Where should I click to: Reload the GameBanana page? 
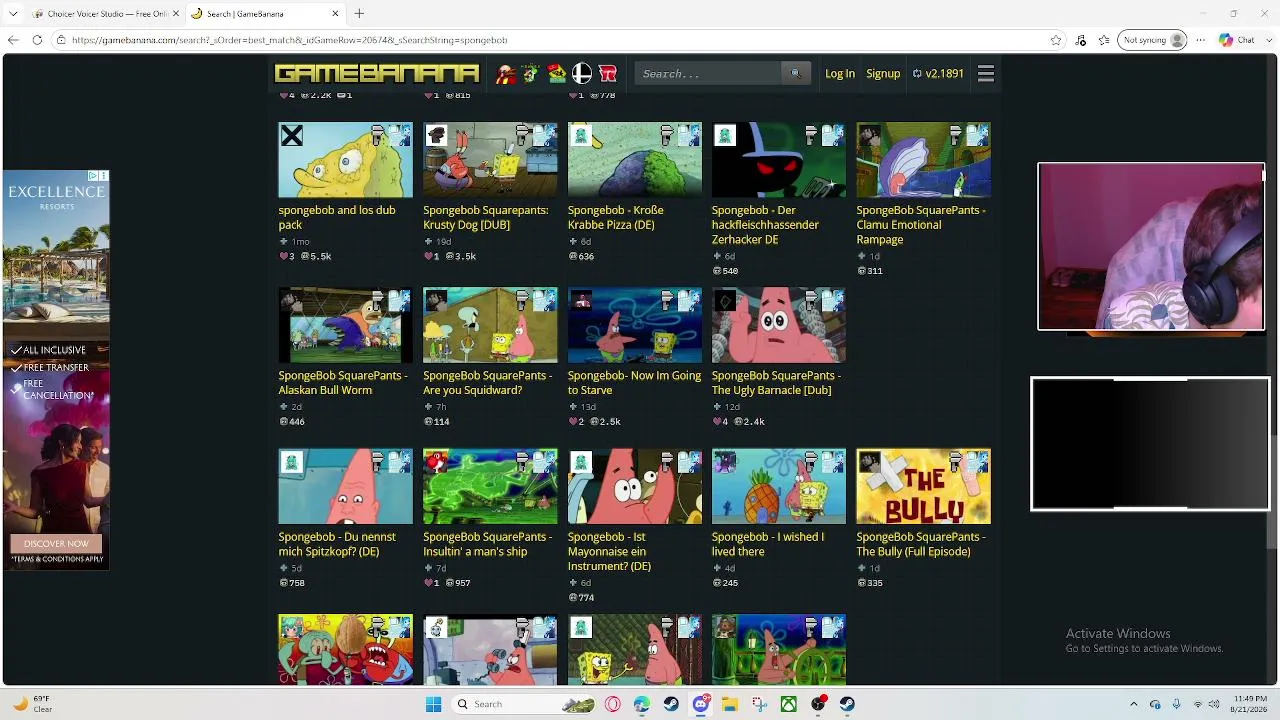click(x=37, y=40)
